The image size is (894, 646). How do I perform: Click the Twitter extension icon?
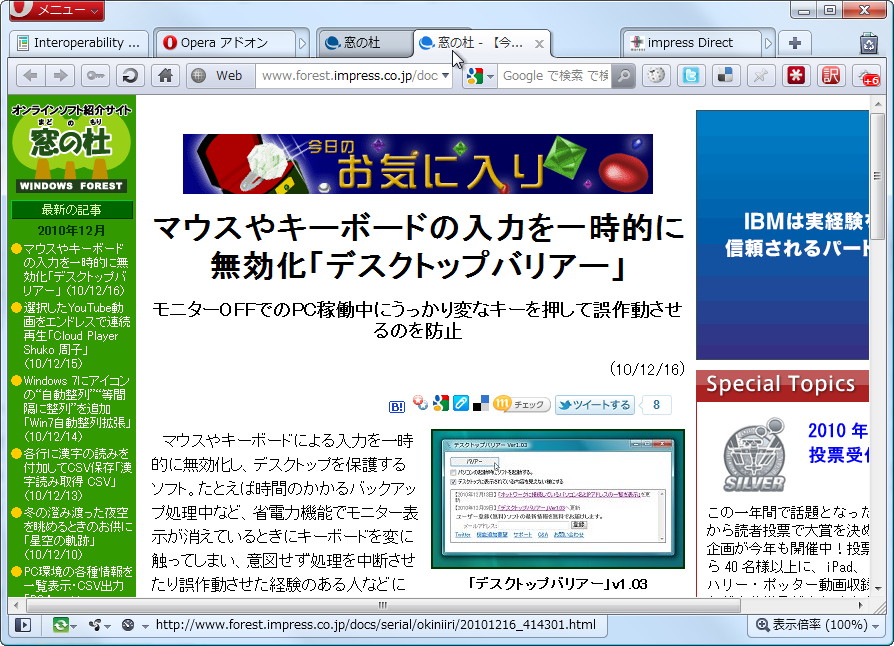pos(691,76)
